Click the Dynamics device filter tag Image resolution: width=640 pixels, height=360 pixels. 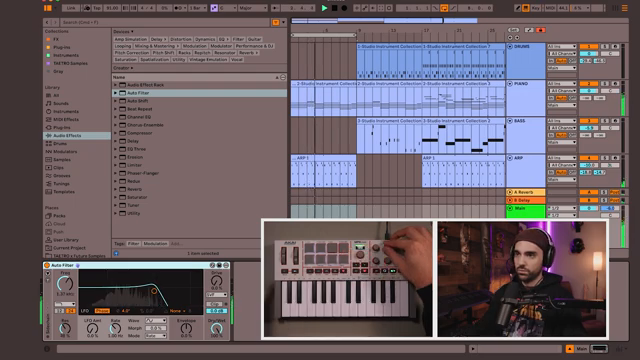[x=204, y=39]
